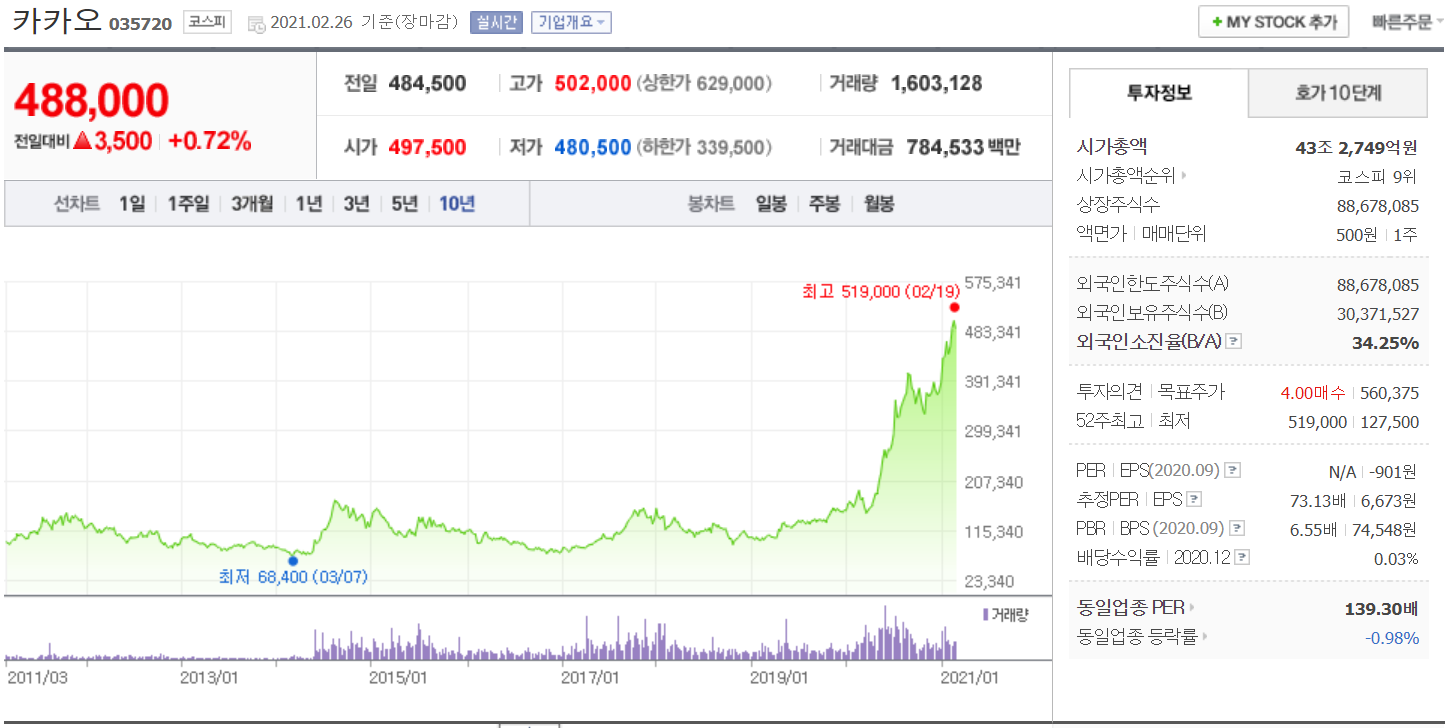
Task: Click the current price 488,000
Action: tap(92, 101)
